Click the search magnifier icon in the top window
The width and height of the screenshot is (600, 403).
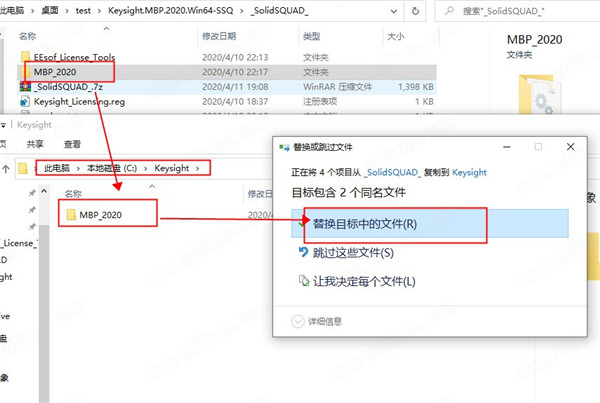point(449,11)
